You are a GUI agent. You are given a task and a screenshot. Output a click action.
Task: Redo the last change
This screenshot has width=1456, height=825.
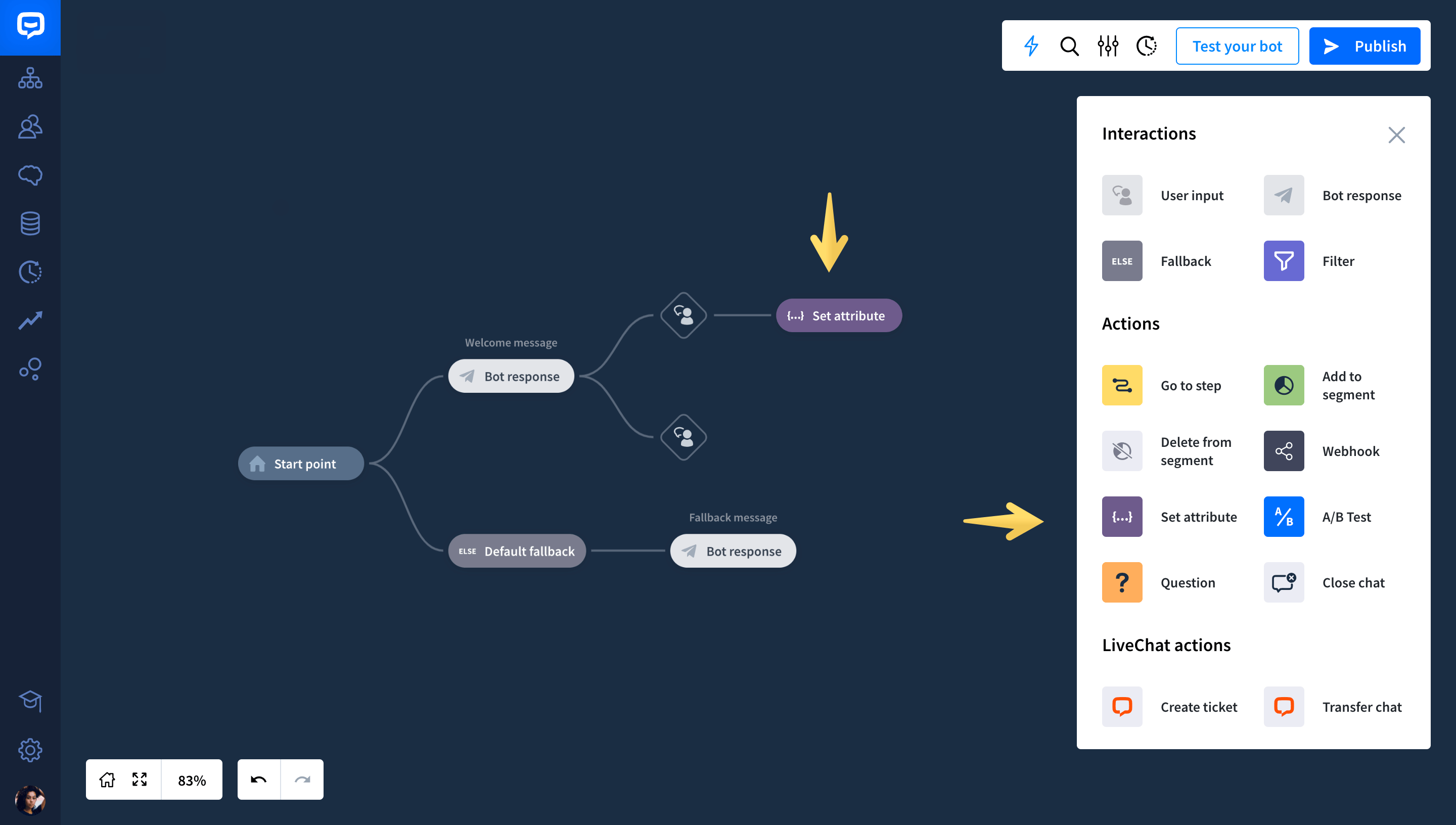click(x=302, y=780)
